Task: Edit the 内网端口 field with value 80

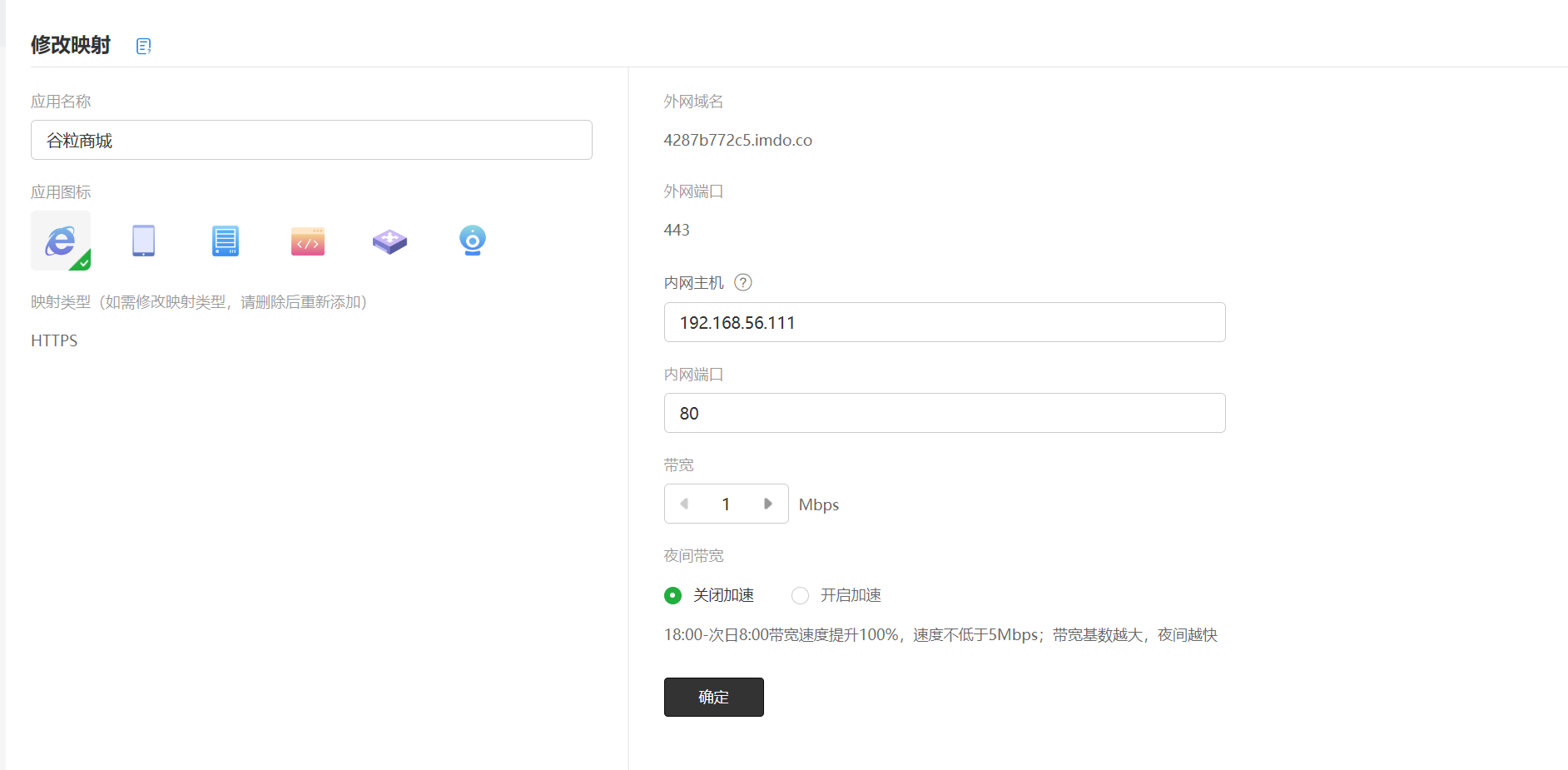Action: [945, 413]
